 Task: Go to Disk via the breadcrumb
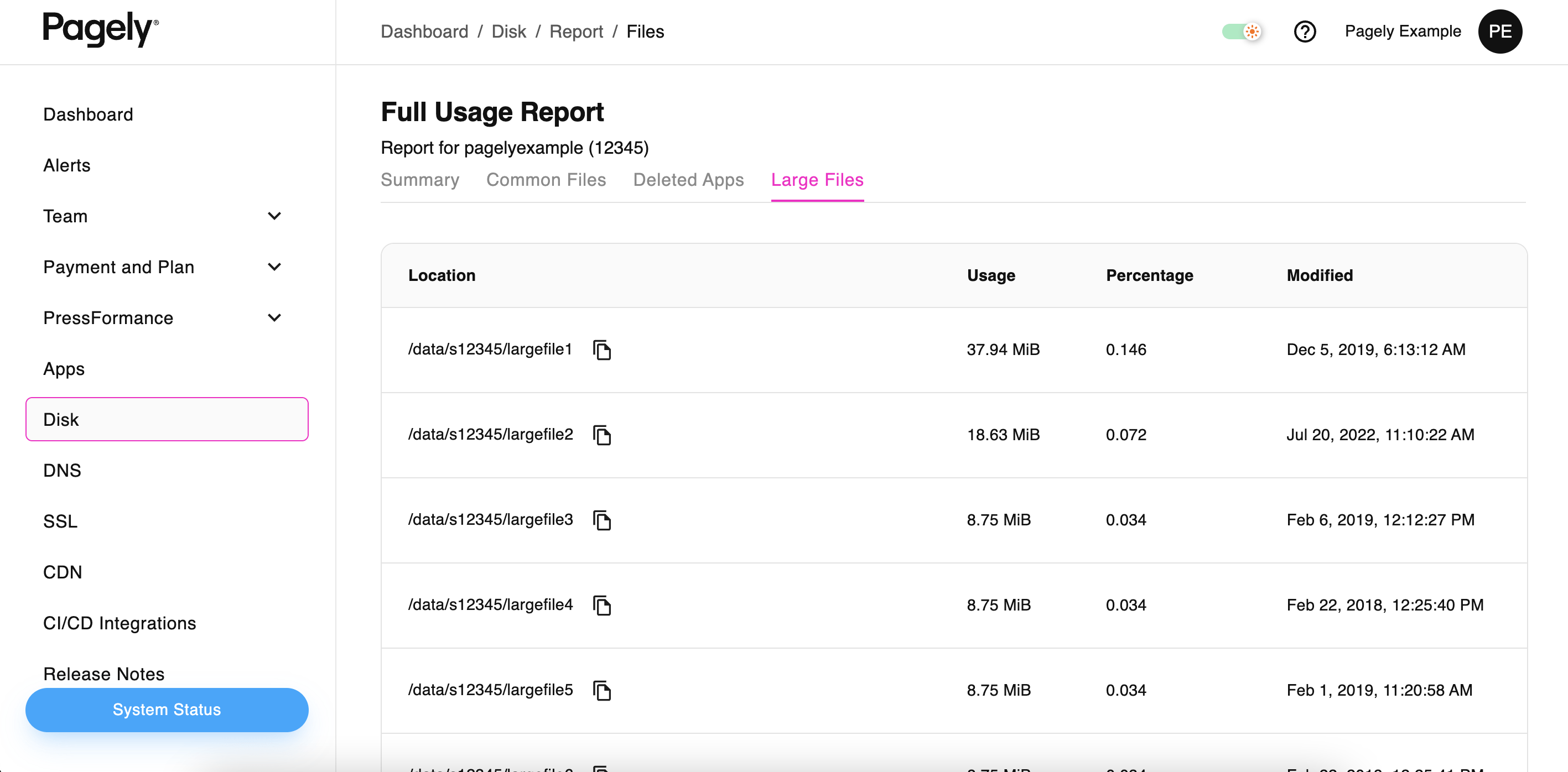point(509,32)
